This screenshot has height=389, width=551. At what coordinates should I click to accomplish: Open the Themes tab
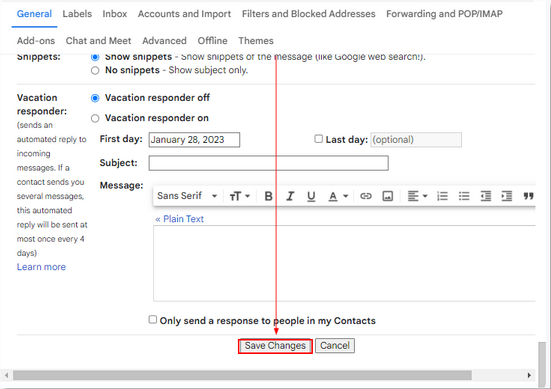(256, 41)
